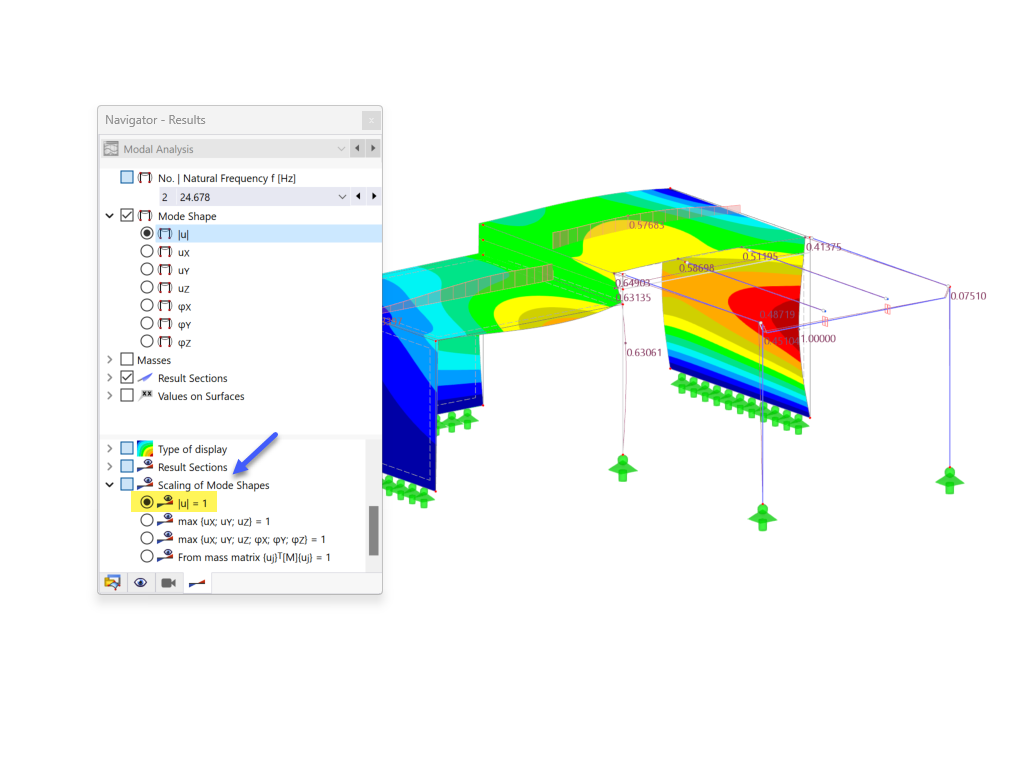Click the previous arrow next to Modal Analysis

point(356,147)
